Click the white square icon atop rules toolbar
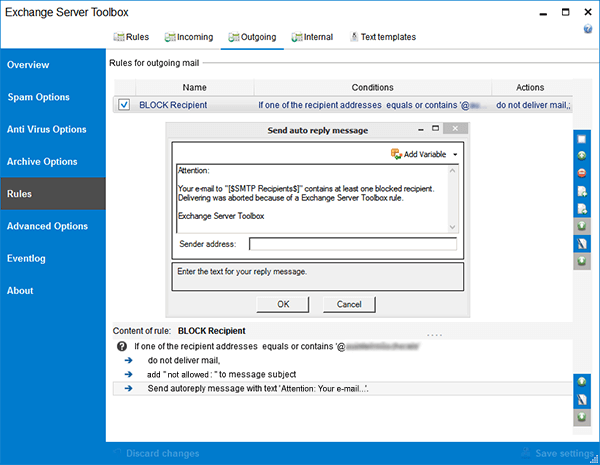The height and width of the screenshot is (465, 600). pos(582,139)
